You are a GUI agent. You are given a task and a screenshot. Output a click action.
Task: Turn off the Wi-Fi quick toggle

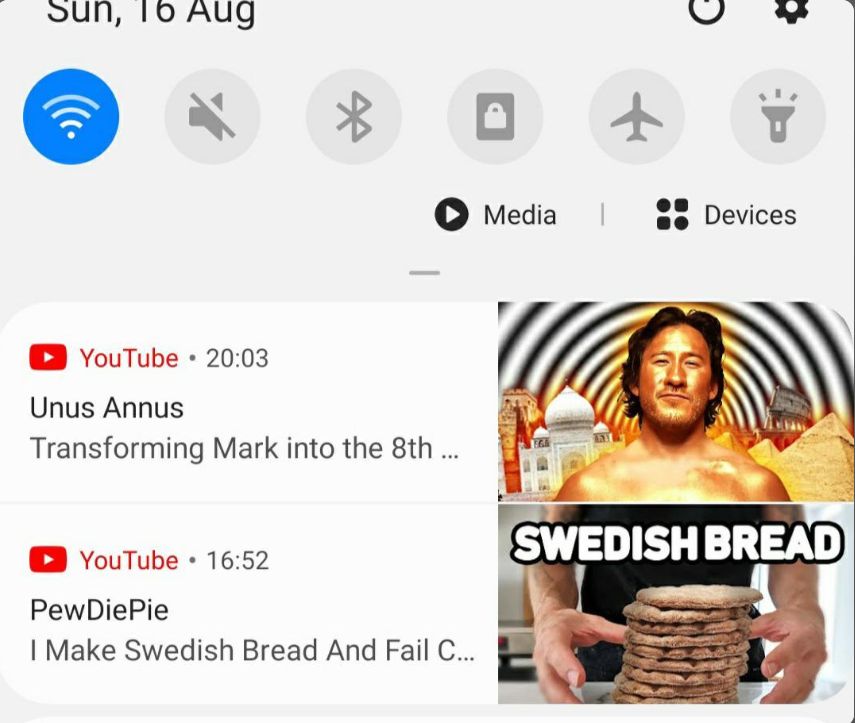pyautogui.click(x=71, y=116)
